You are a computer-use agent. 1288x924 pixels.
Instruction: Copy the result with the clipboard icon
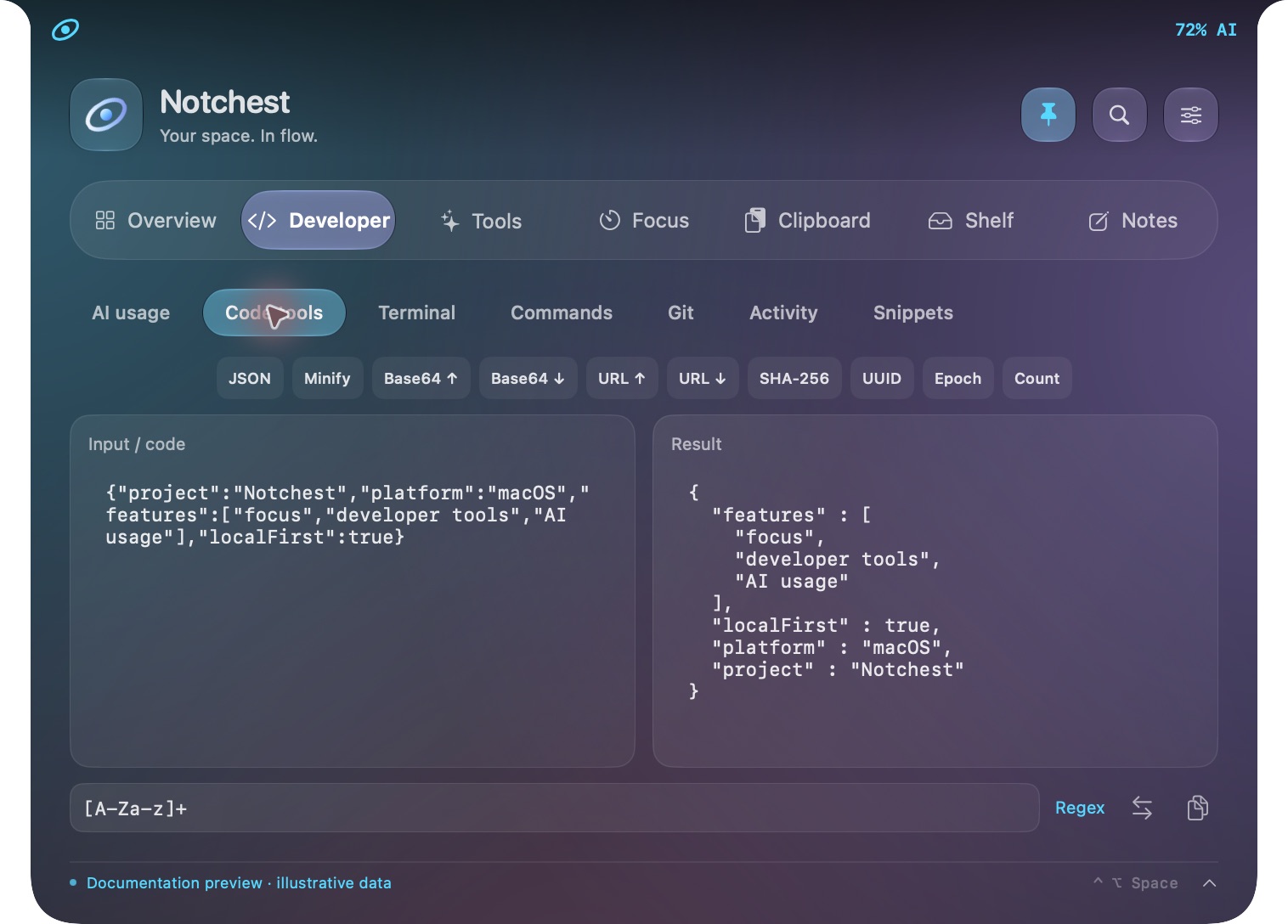1197,808
